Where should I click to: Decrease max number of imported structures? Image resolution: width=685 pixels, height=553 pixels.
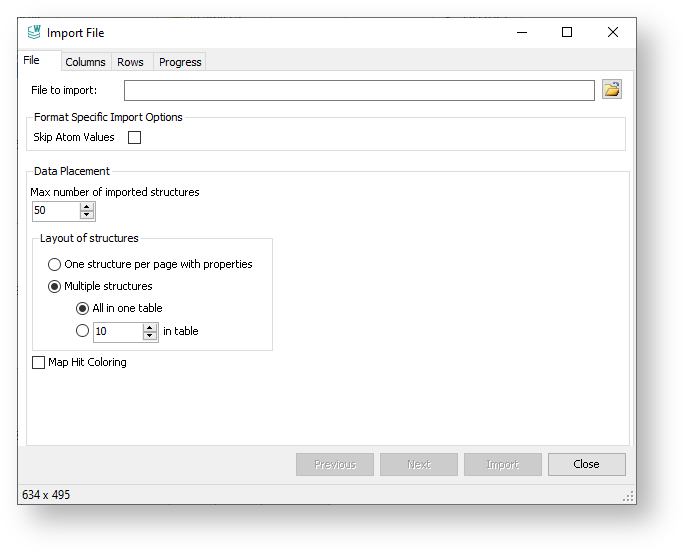[87, 215]
